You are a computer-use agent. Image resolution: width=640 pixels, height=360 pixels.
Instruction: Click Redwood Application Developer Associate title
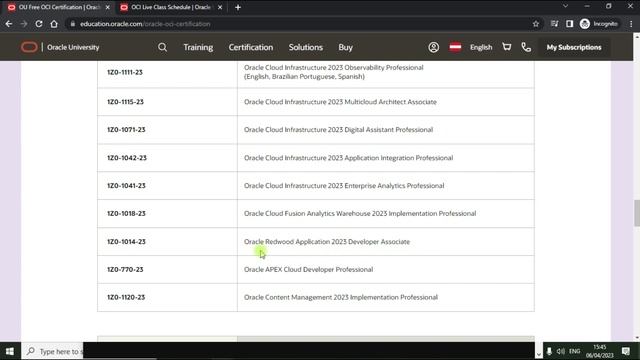(x=327, y=242)
